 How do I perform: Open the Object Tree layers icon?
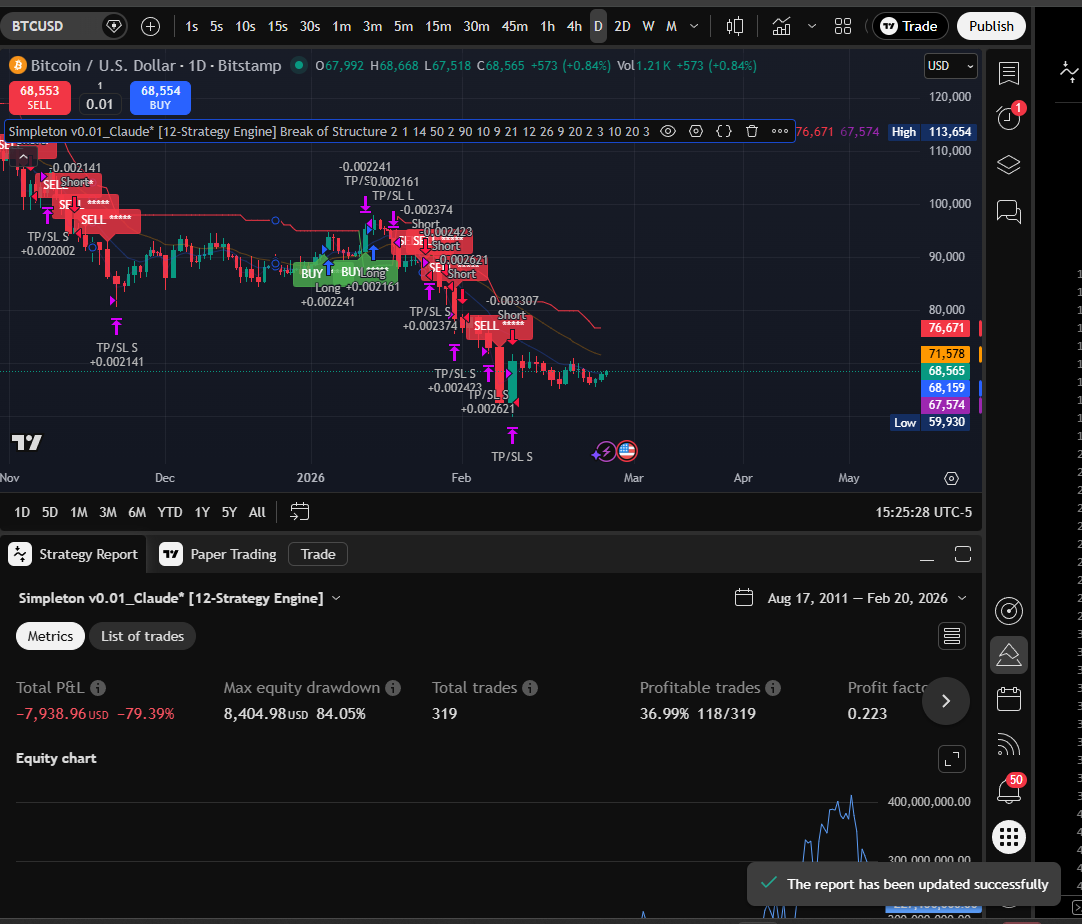pos(1008,164)
